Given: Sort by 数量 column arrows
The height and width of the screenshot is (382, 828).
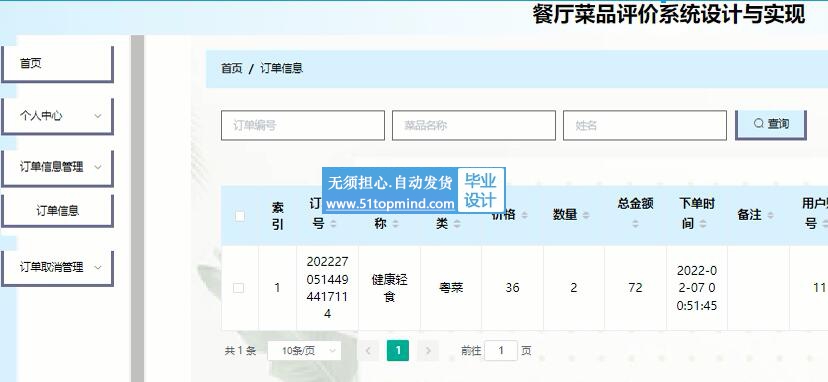Looking at the screenshot, I should click(x=586, y=215).
